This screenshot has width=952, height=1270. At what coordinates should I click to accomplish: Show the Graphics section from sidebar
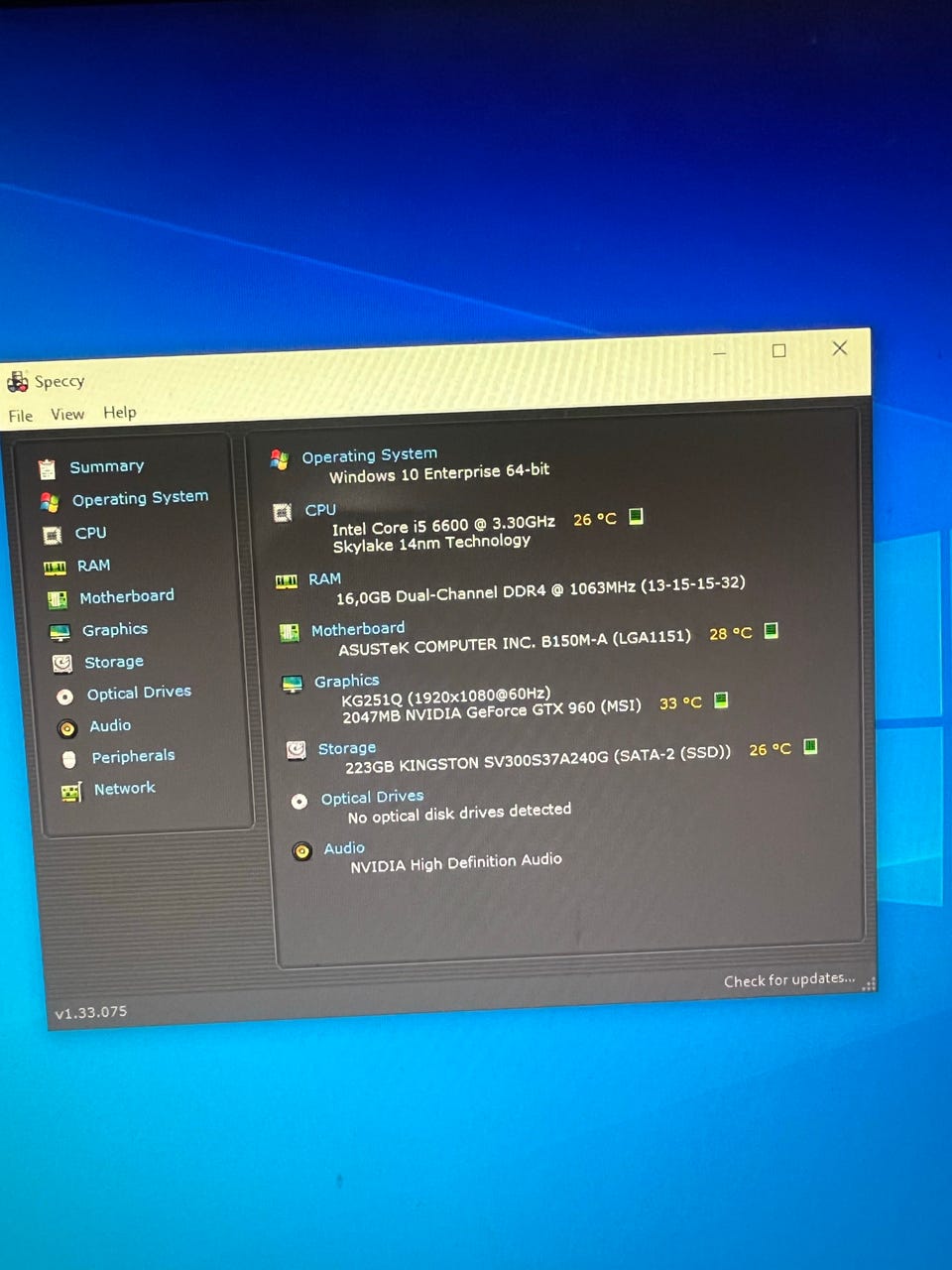115,630
